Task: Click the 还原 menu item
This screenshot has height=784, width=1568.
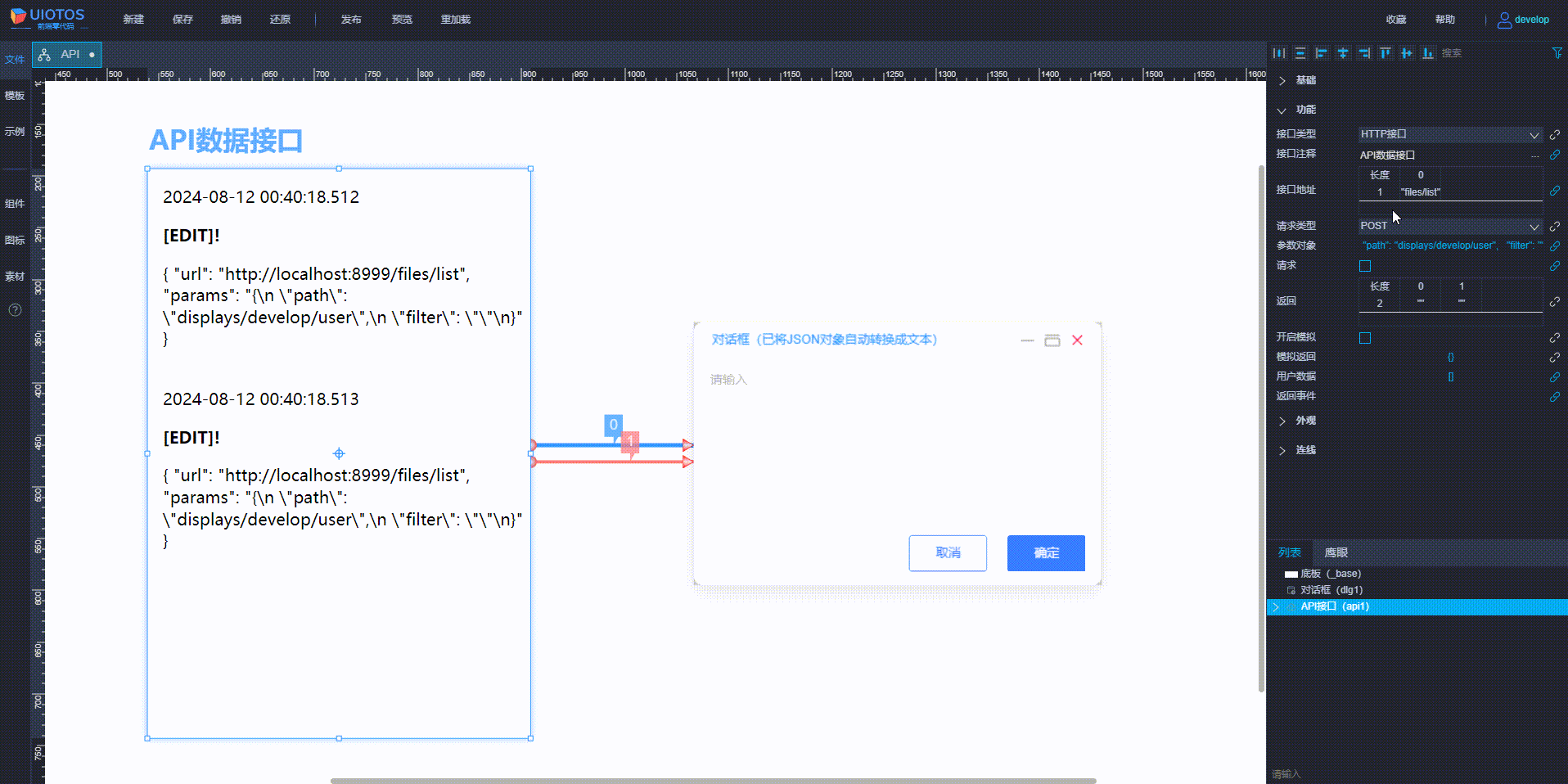Action: [x=280, y=20]
